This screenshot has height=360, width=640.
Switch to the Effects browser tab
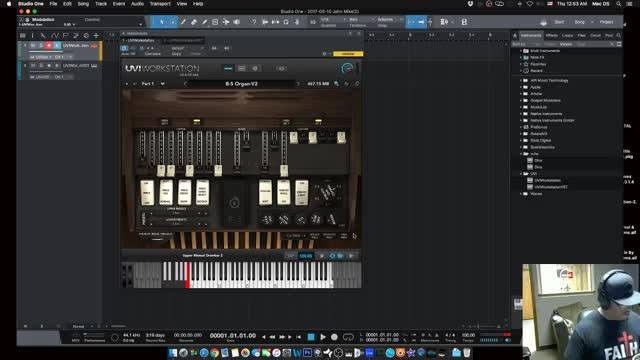[x=551, y=36]
